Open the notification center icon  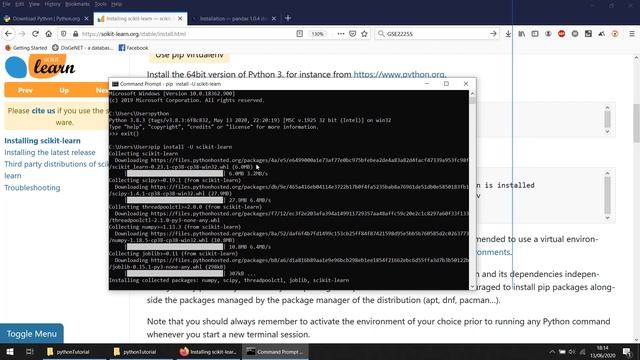tap(627, 351)
